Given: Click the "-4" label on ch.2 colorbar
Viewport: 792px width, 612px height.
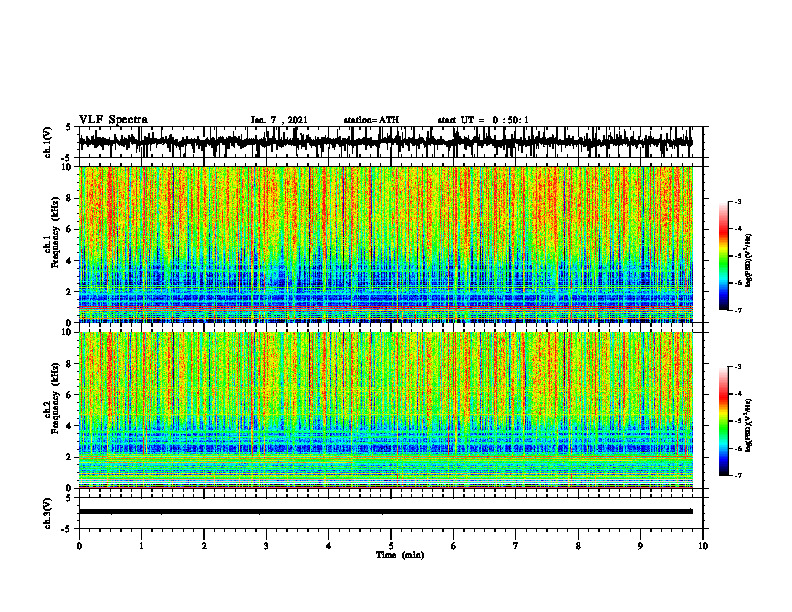Looking at the screenshot, I should (738, 394).
